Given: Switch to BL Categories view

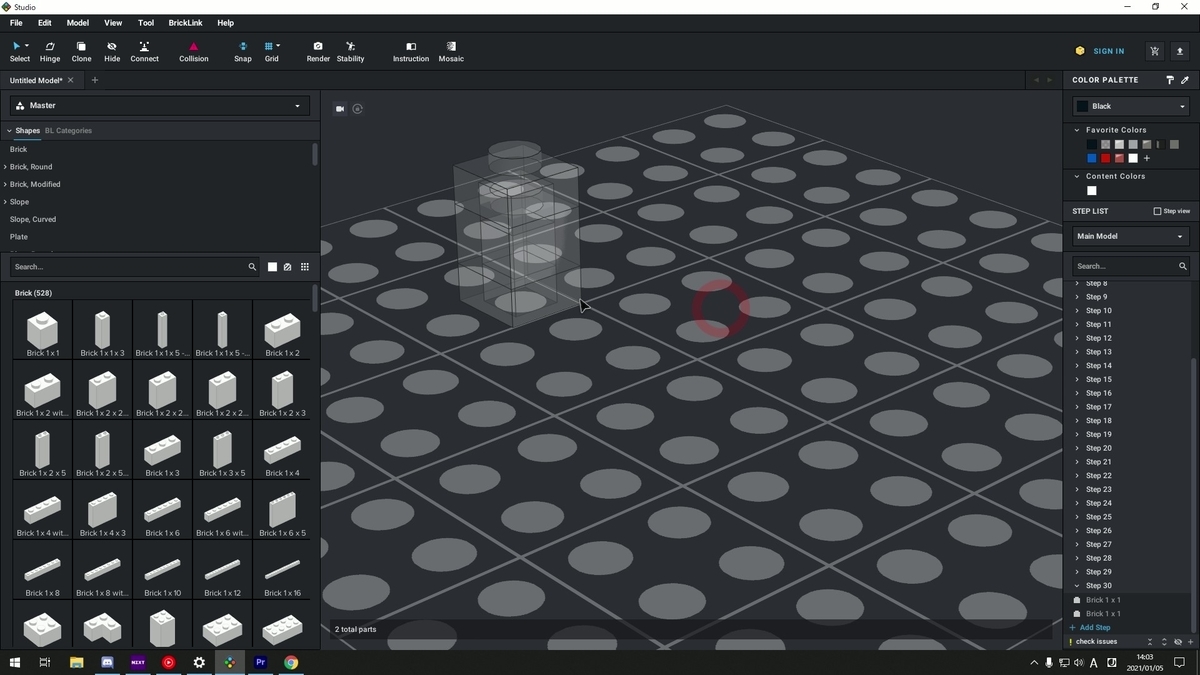Looking at the screenshot, I should pyautogui.click(x=68, y=131).
